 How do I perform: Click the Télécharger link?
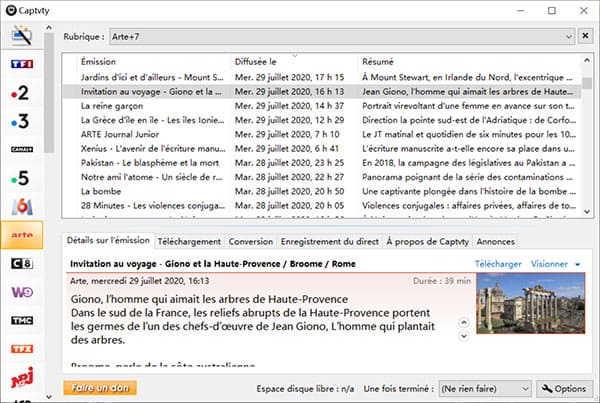498,264
